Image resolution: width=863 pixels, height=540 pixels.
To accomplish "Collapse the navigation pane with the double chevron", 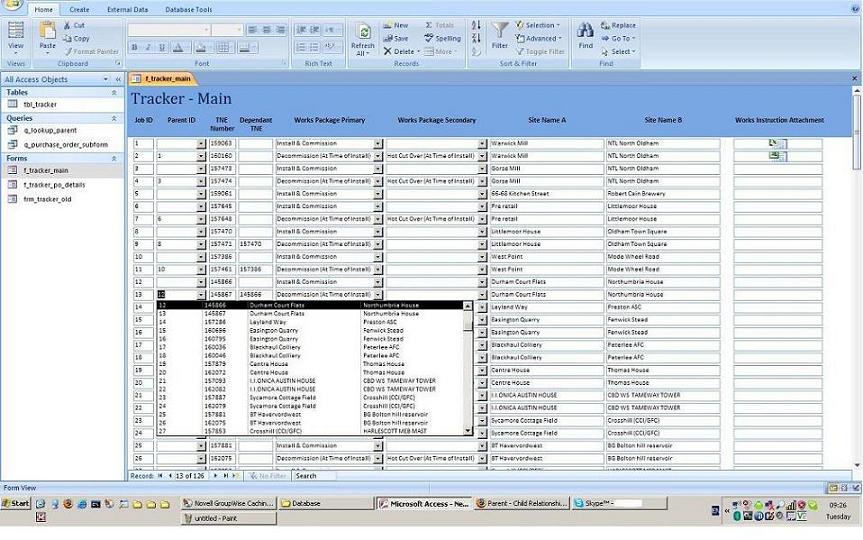I will (118, 80).
